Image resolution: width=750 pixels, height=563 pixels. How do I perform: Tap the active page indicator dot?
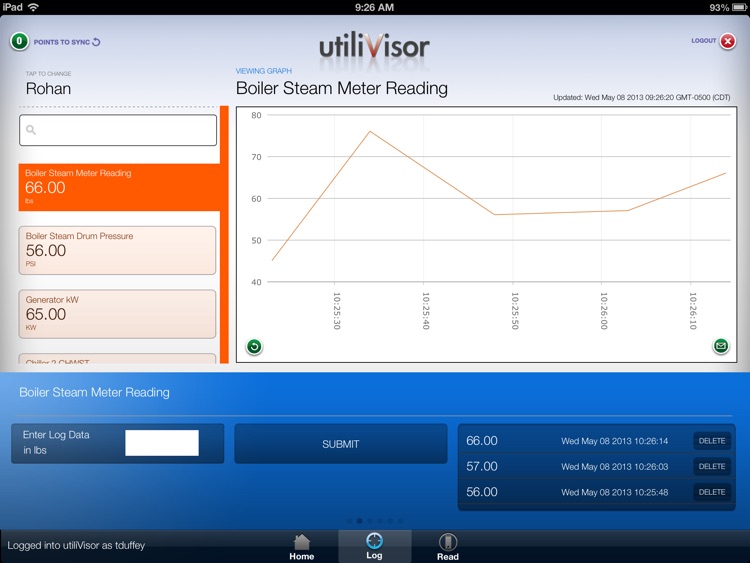360,521
